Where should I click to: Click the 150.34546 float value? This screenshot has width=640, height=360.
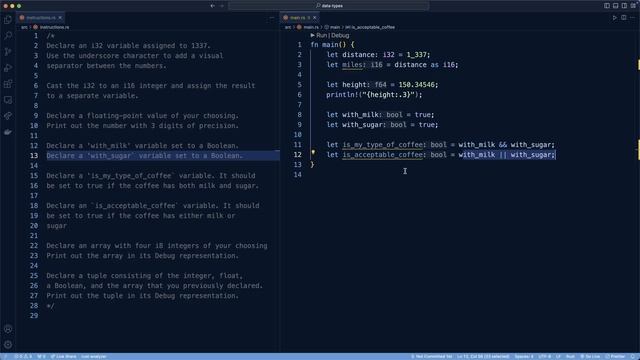click(x=416, y=85)
